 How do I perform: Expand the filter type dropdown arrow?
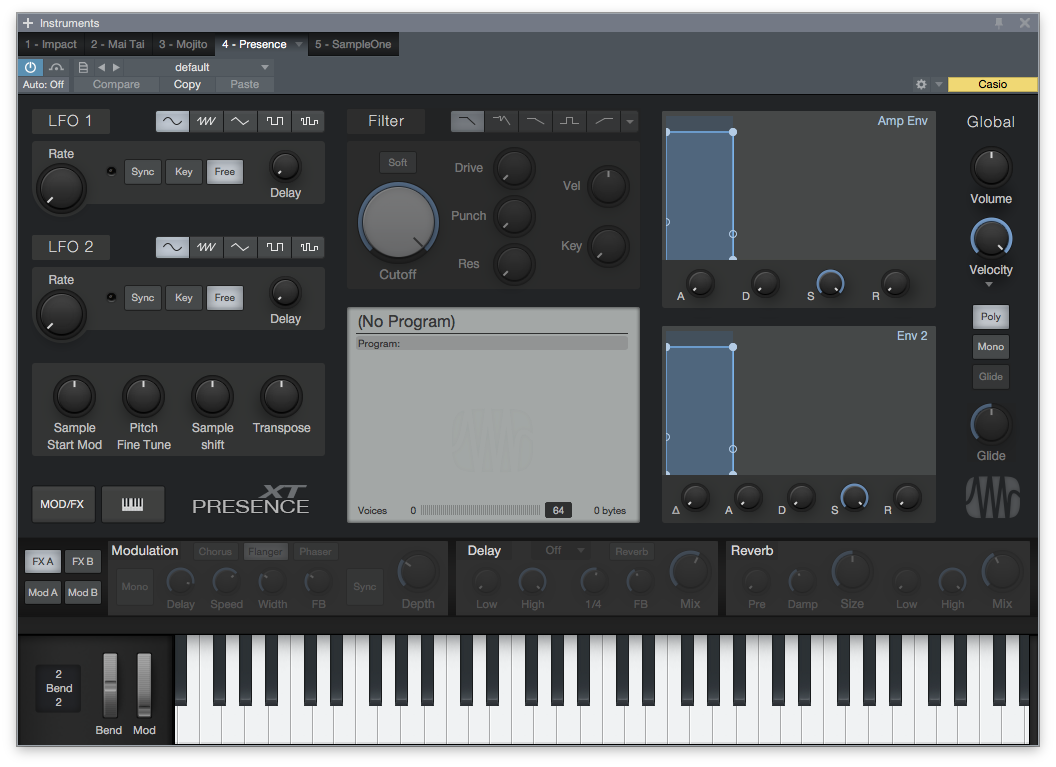[x=629, y=122]
